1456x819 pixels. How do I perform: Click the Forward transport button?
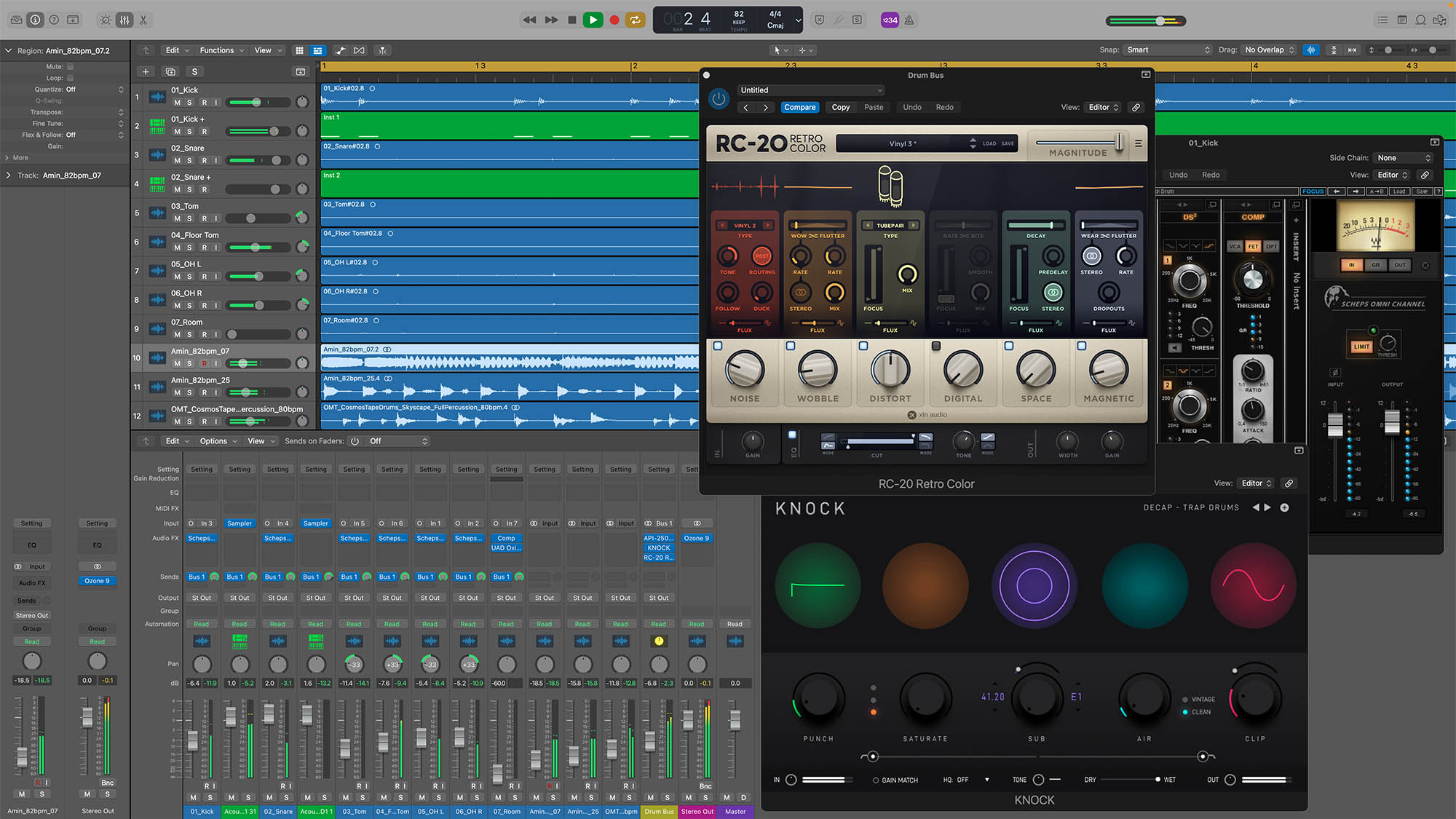coord(551,20)
